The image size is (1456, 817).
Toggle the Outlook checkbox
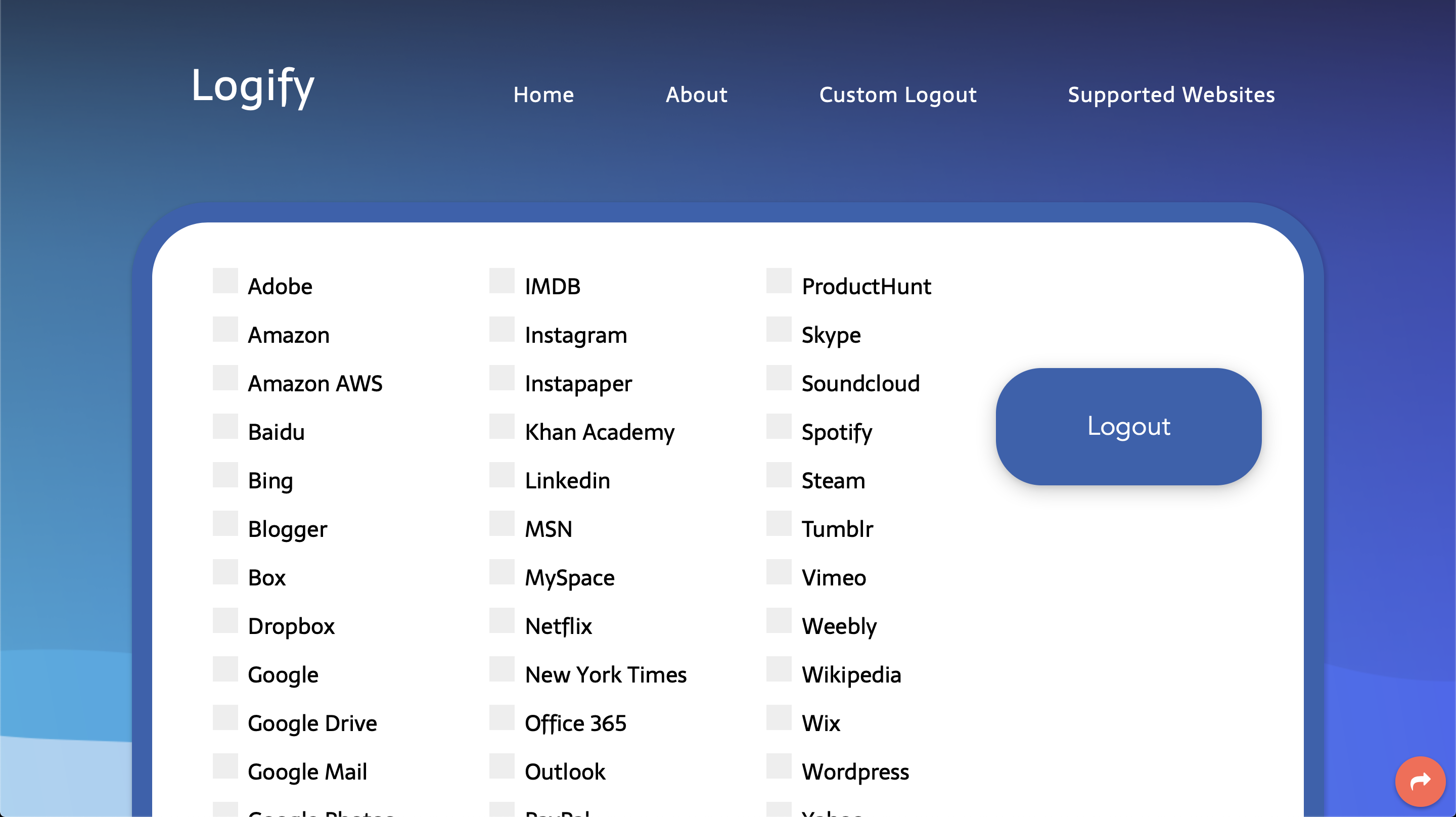(502, 766)
